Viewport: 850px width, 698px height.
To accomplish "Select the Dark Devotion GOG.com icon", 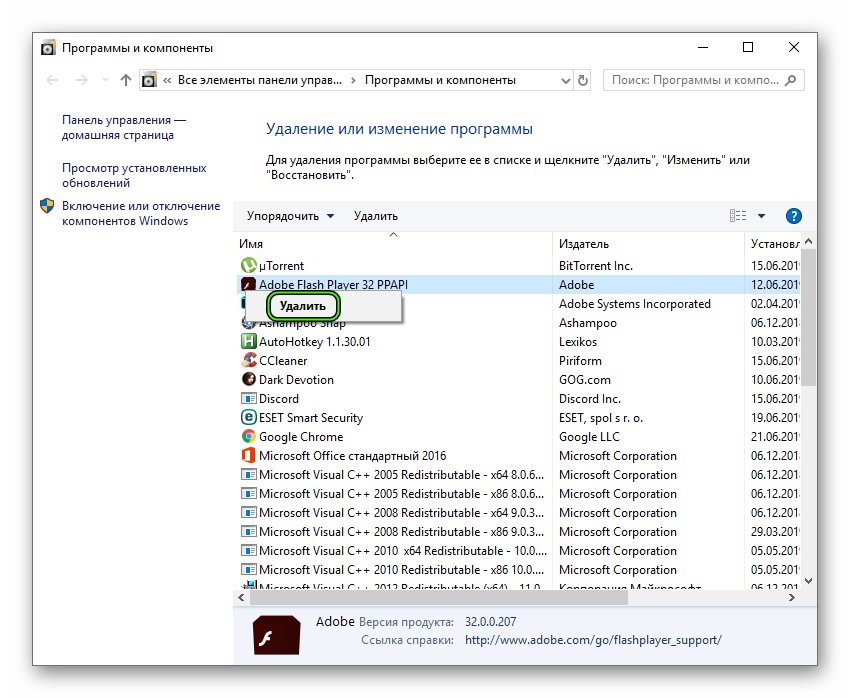I will (x=248, y=379).
